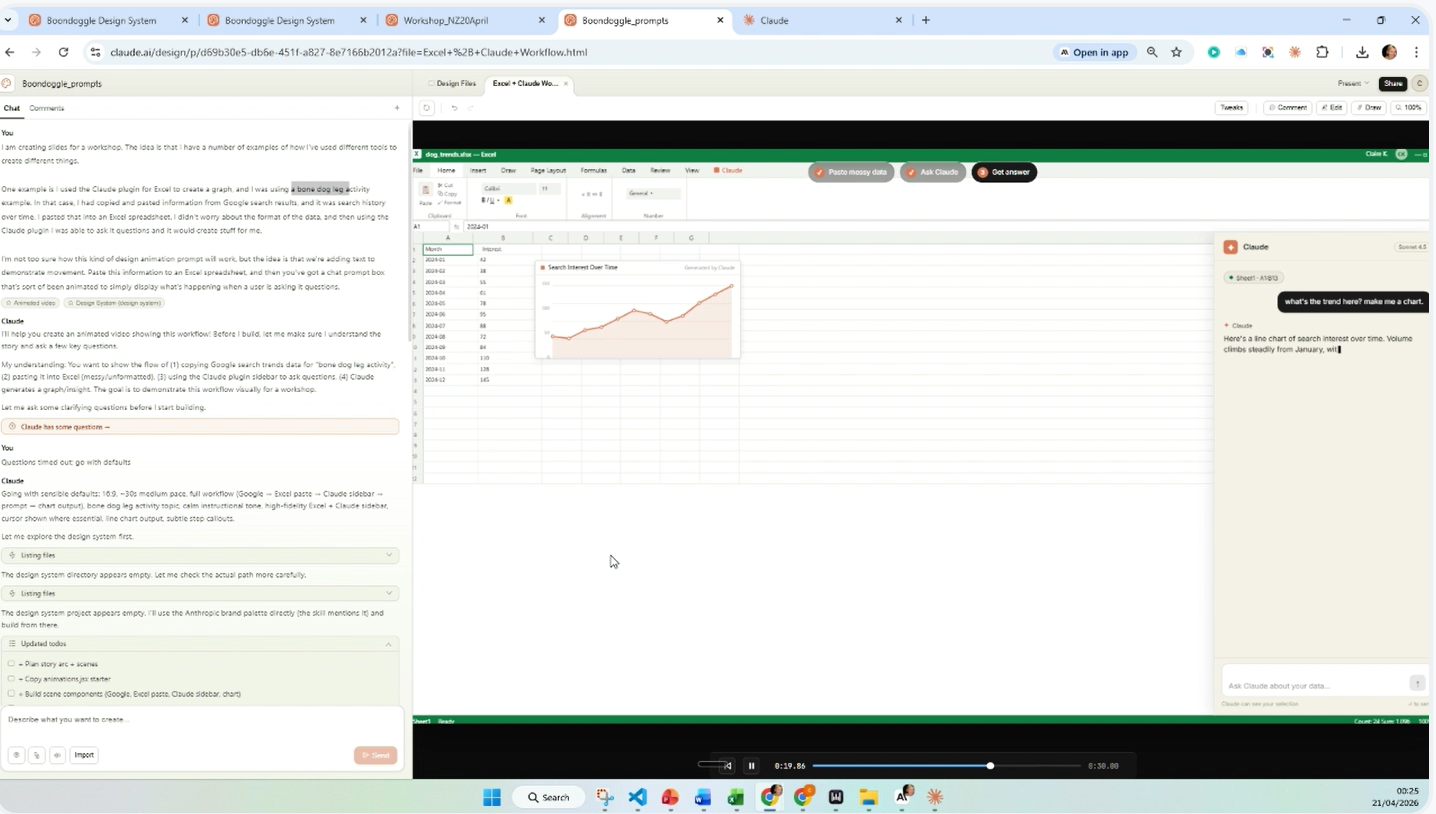
Task: Click the Share button
Action: 1393,84
